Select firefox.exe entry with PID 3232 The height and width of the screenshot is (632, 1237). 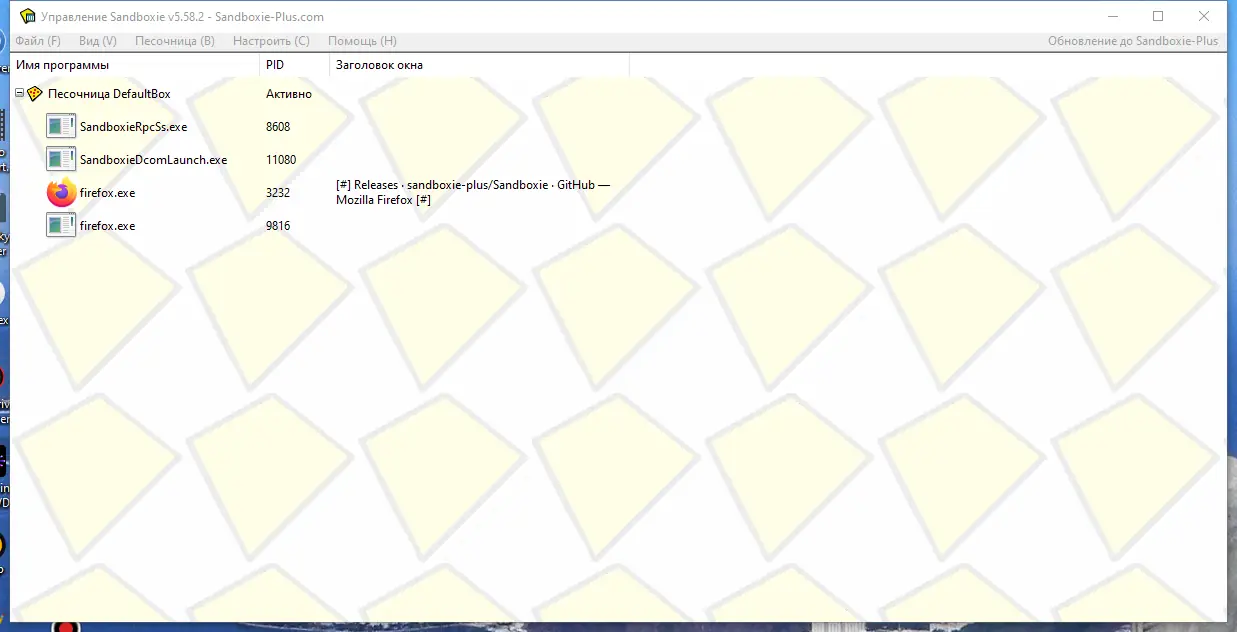tap(107, 193)
